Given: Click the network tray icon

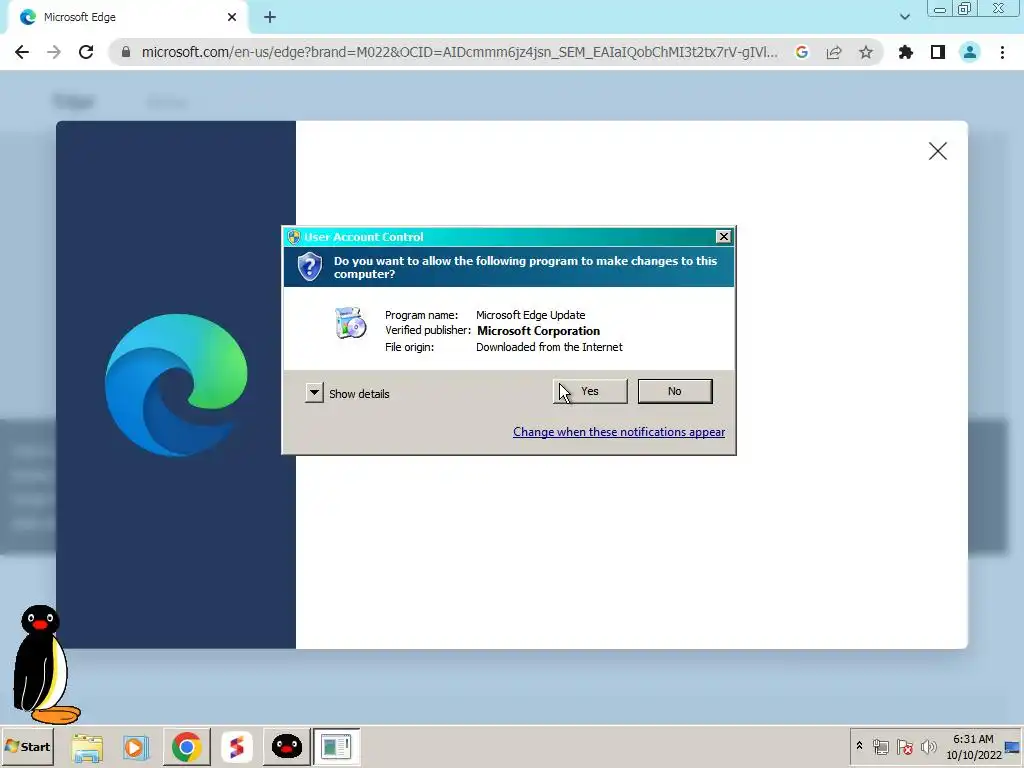Looking at the screenshot, I should tap(880, 746).
